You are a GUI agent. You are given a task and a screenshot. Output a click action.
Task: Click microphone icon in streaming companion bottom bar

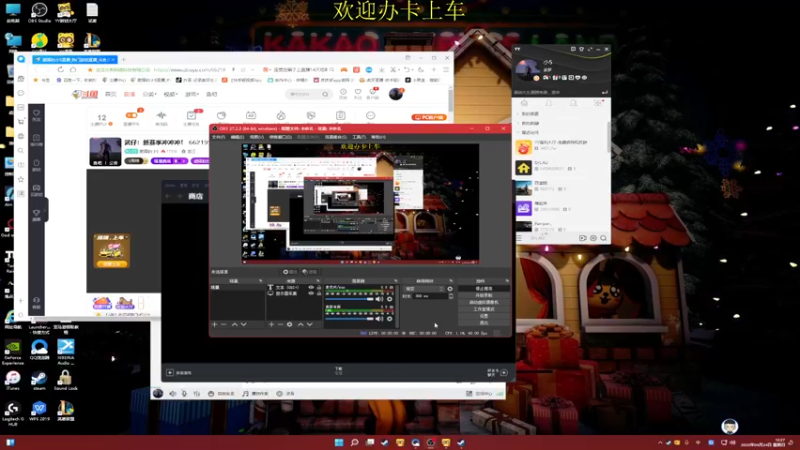[184, 393]
